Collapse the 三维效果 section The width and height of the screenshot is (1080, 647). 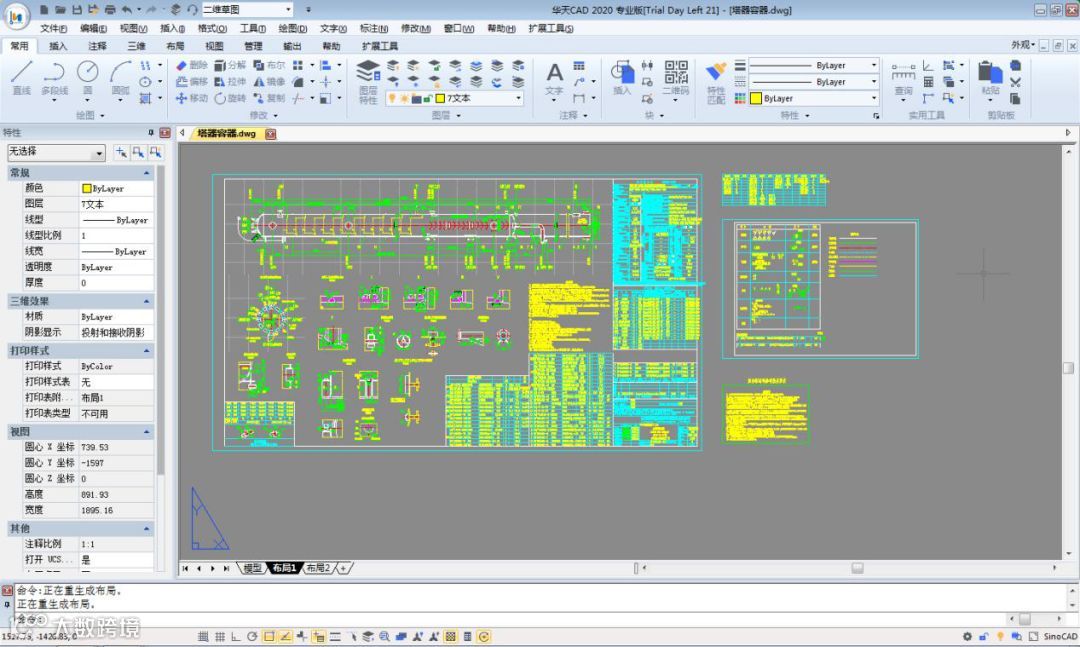click(146, 301)
